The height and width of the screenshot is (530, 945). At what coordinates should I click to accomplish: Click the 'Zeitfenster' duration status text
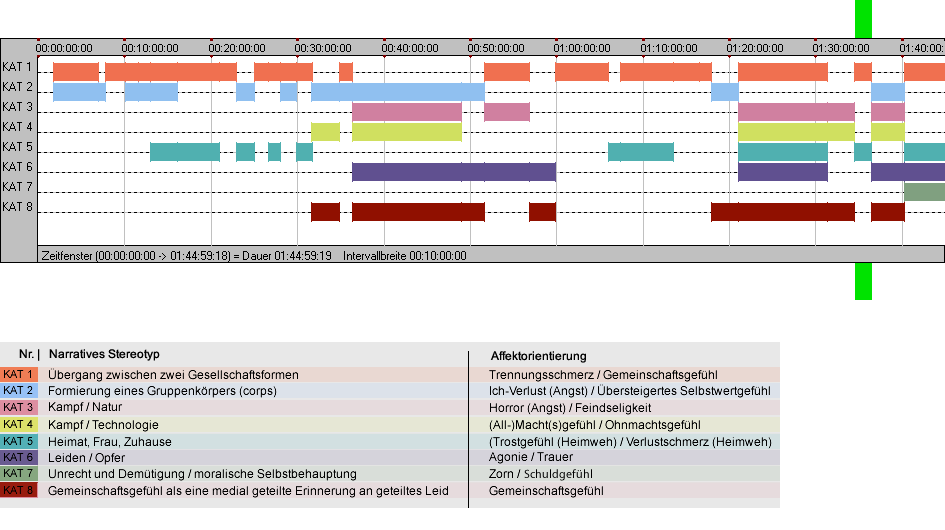[x=186, y=256]
